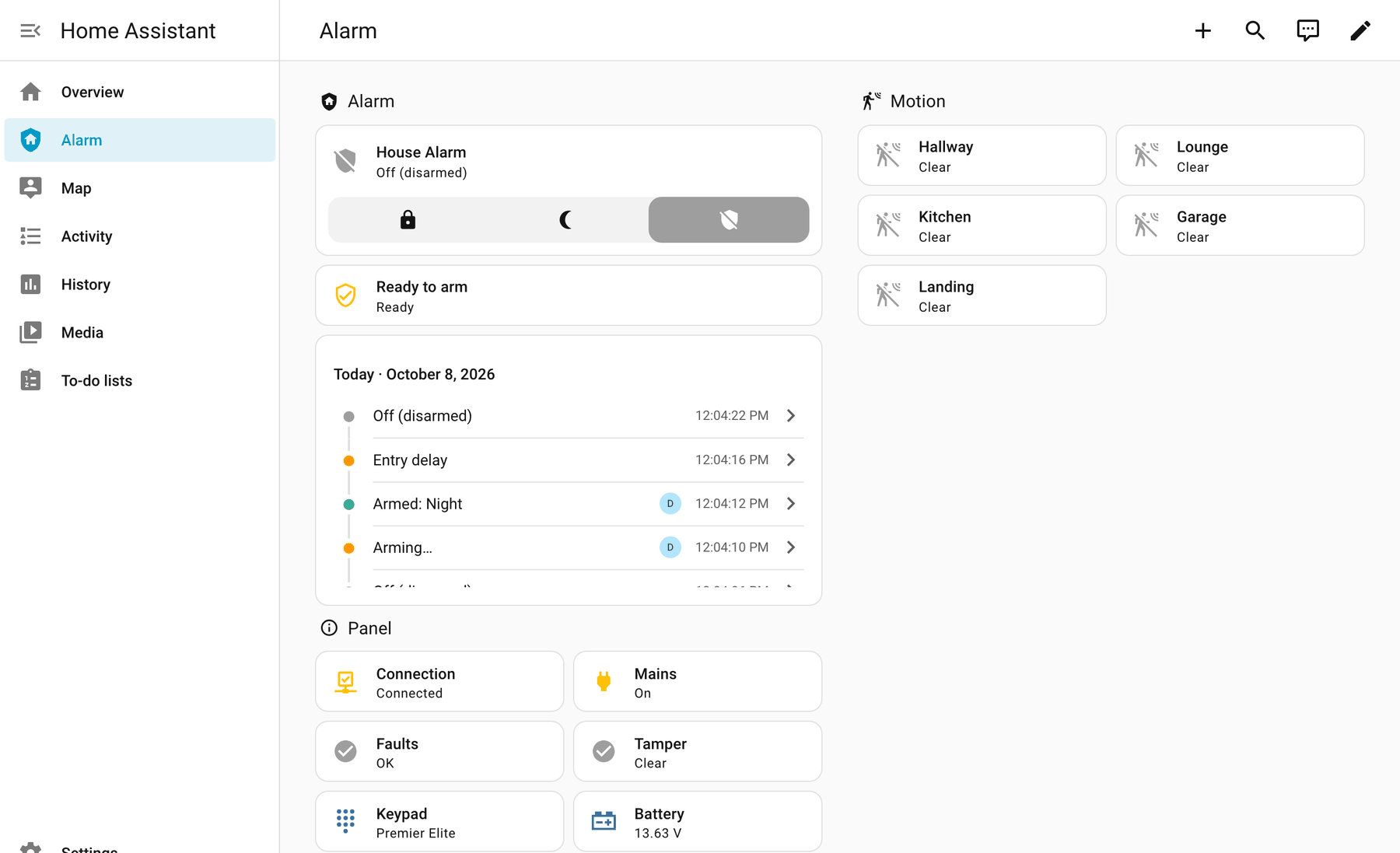
Task: Open the Assist chat icon
Action: pos(1307,30)
